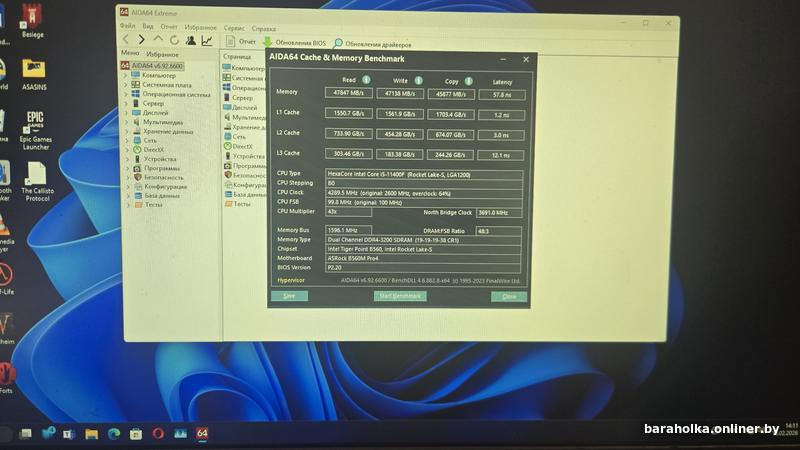
Task: Expand the Сервер tree node
Action: [127, 103]
